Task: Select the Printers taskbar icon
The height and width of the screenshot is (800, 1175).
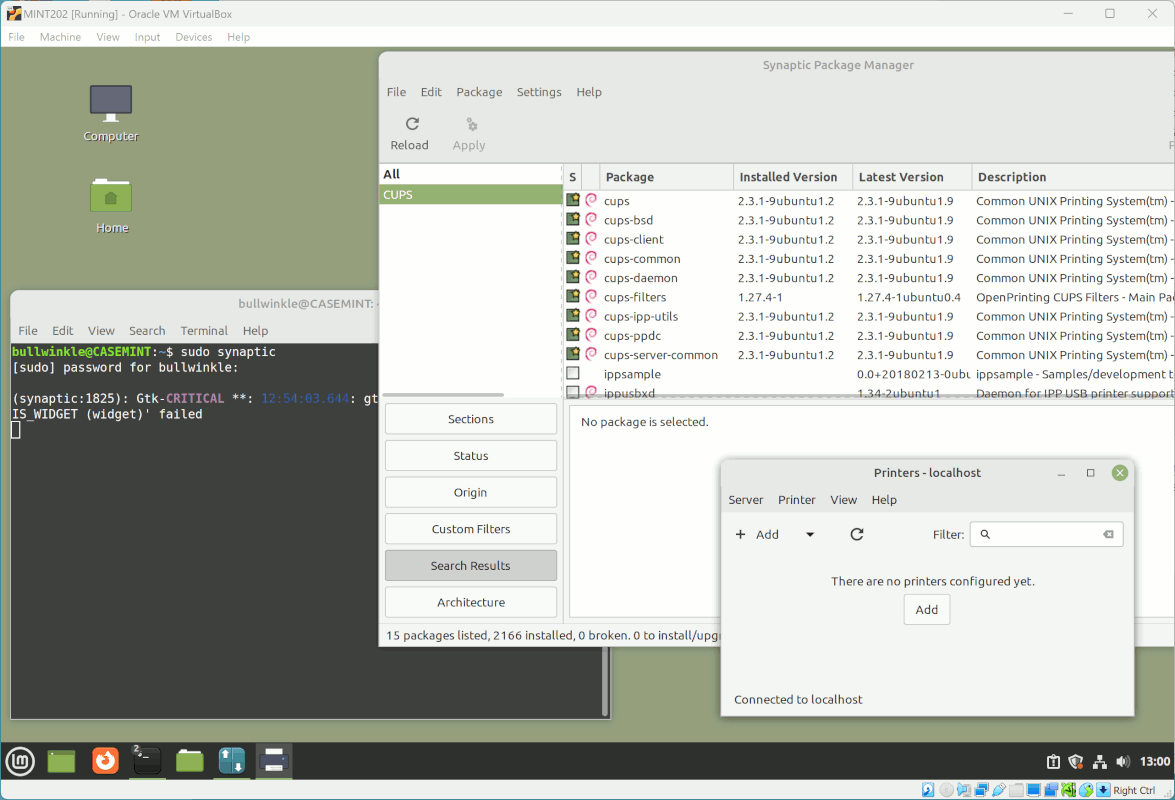Action: (274, 761)
